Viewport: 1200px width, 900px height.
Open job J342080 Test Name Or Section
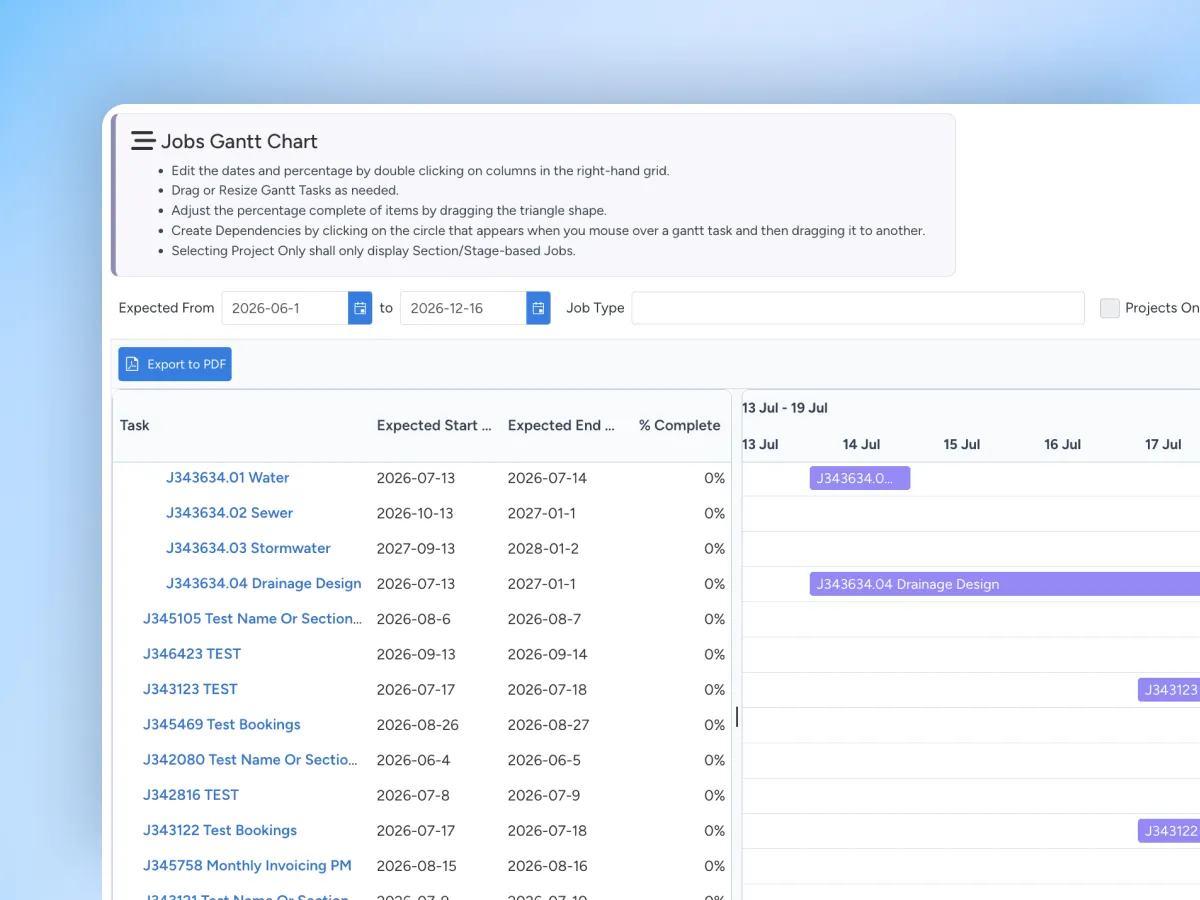[250, 760]
